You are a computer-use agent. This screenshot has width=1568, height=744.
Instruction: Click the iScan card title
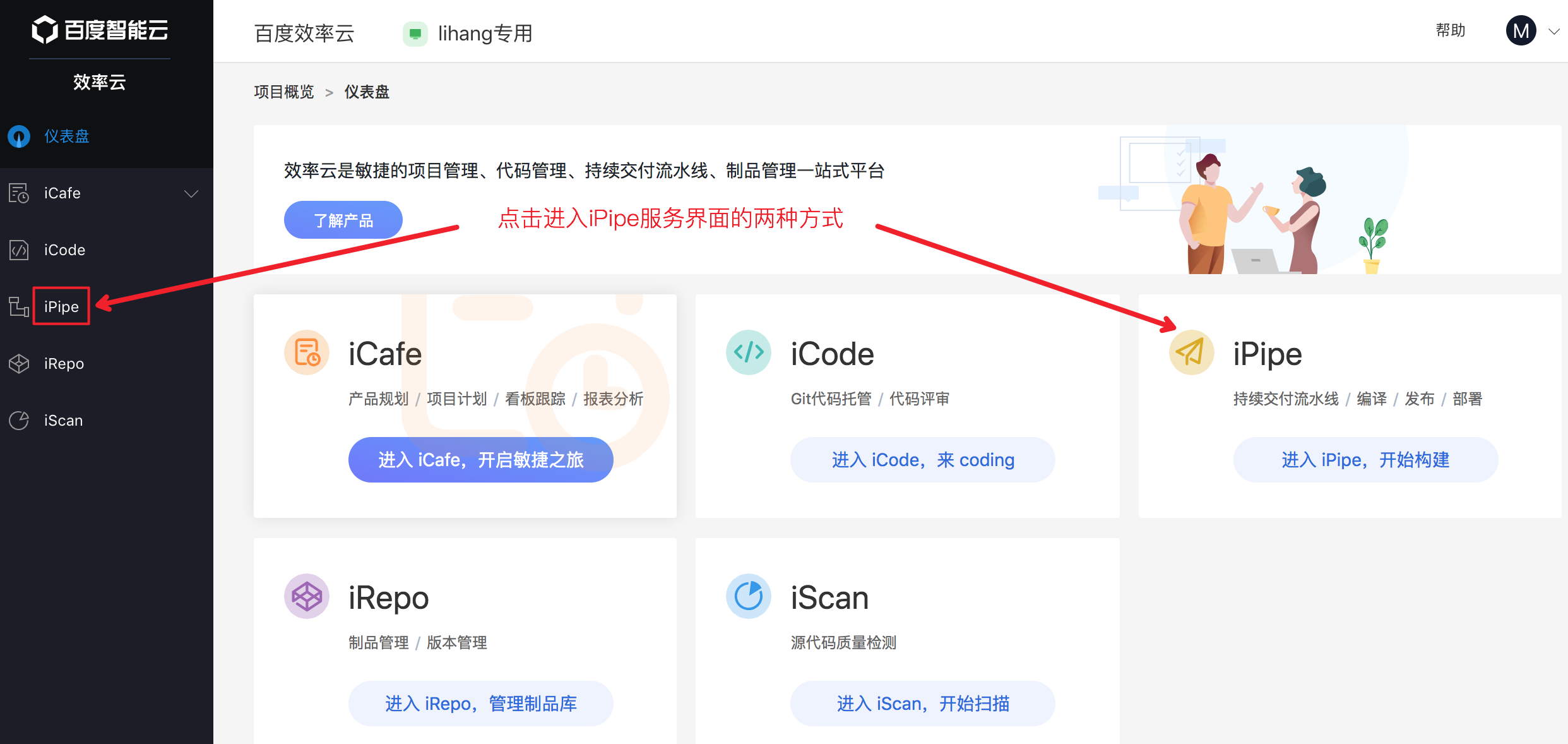point(829,597)
